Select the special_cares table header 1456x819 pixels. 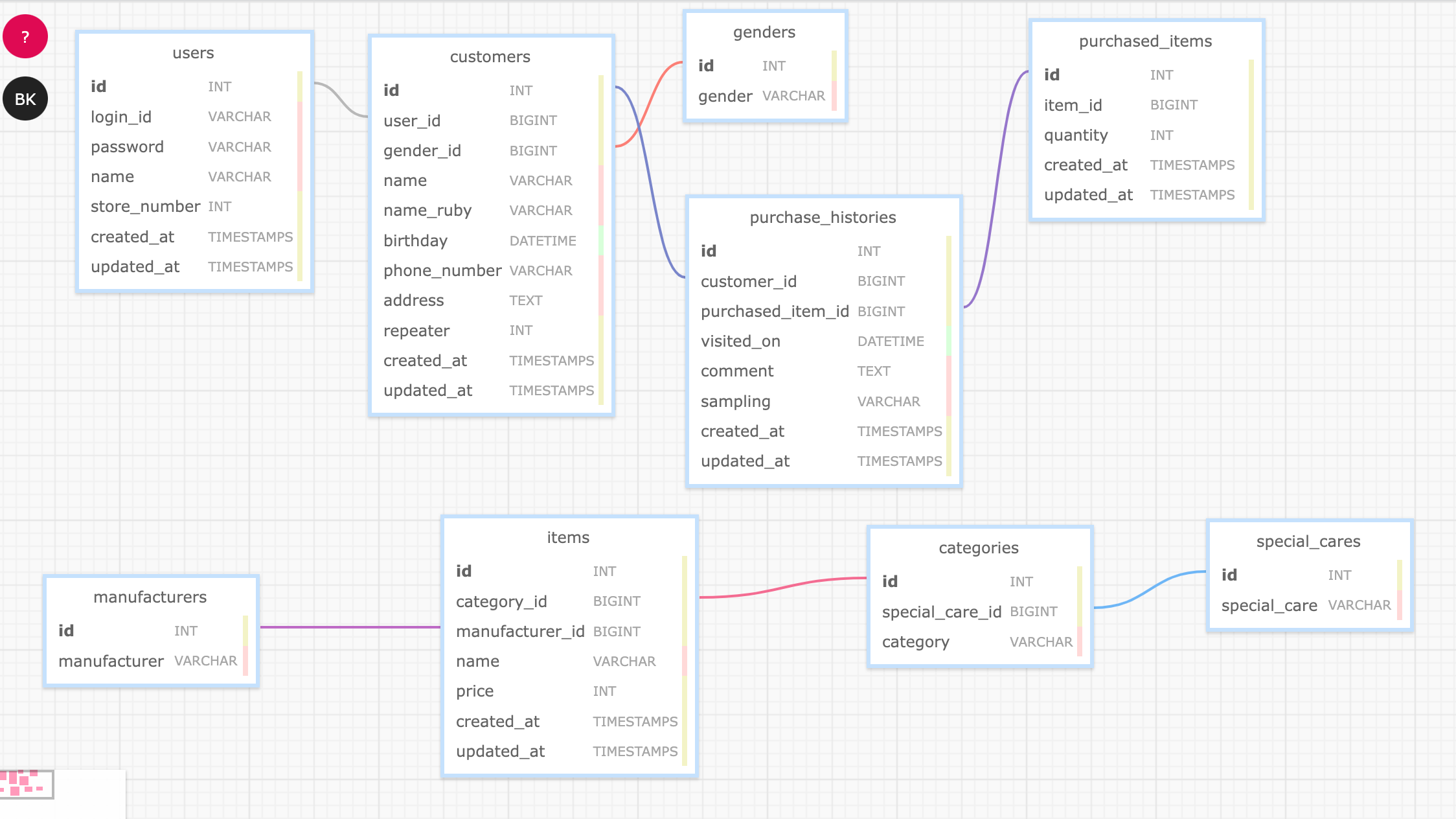coord(1308,541)
